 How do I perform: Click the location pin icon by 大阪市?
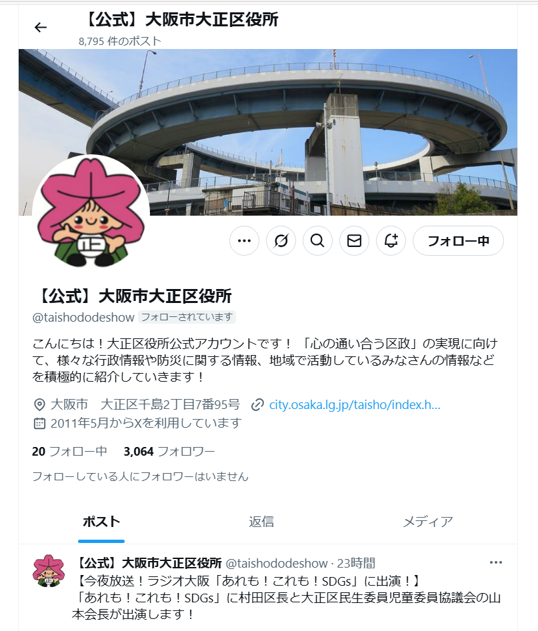(39, 404)
